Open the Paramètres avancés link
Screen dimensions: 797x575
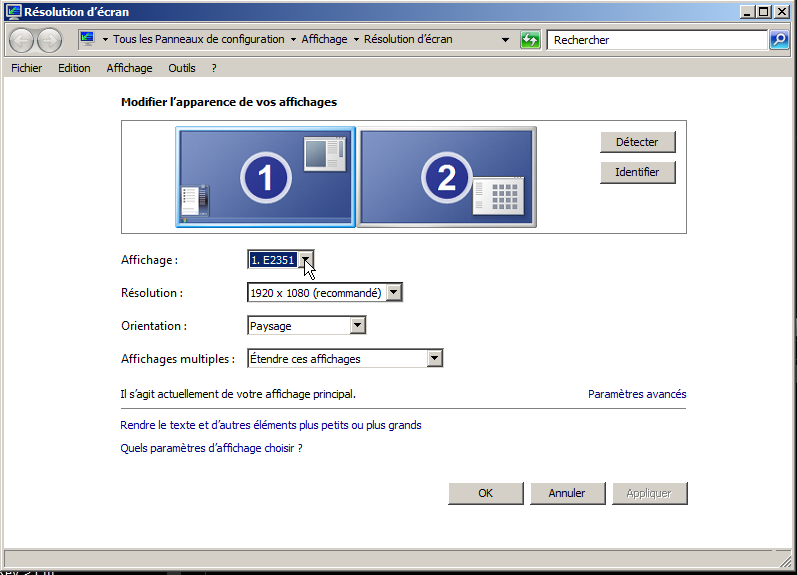click(637, 394)
